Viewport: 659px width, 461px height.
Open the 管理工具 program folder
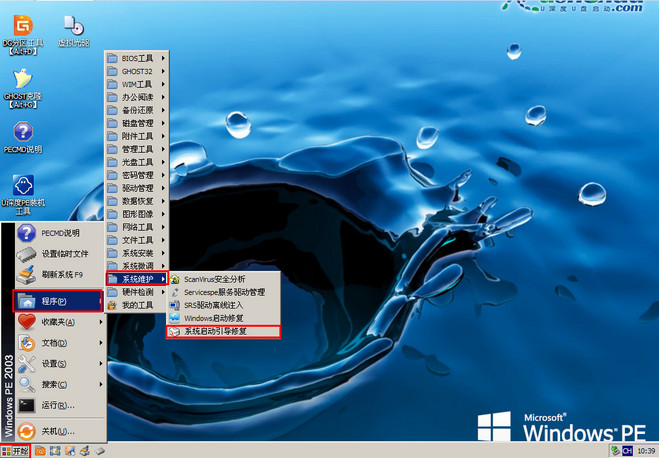click(137, 149)
